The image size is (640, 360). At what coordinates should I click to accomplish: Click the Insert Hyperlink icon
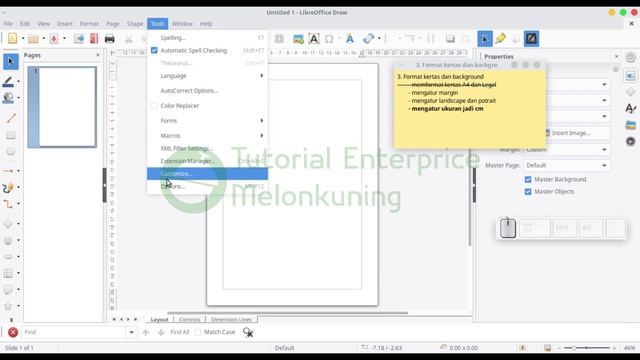(368, 39)
